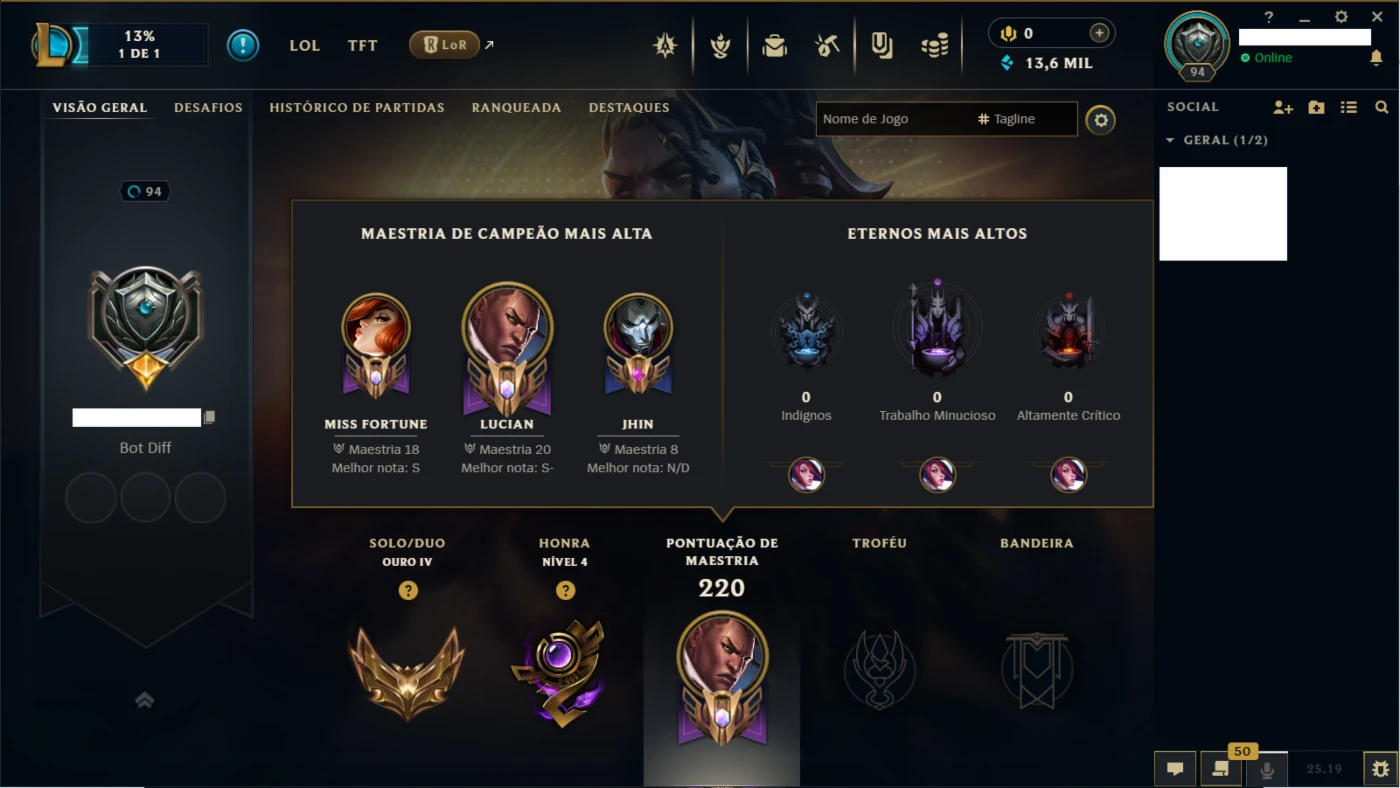The height and width of the screenshot is (788, 1400).
Task: Click the Nome de Jogo search field
Action: coord(895,119)
